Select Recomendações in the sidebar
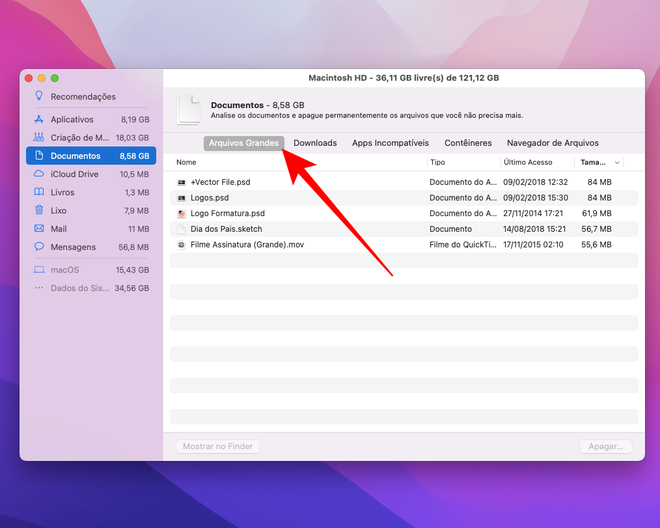660x528 pixels. 91,96
